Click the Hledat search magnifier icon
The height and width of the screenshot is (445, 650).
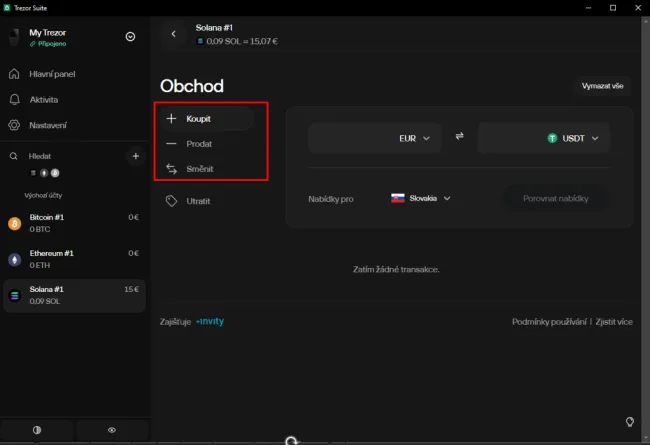click(x=14, y=156)
